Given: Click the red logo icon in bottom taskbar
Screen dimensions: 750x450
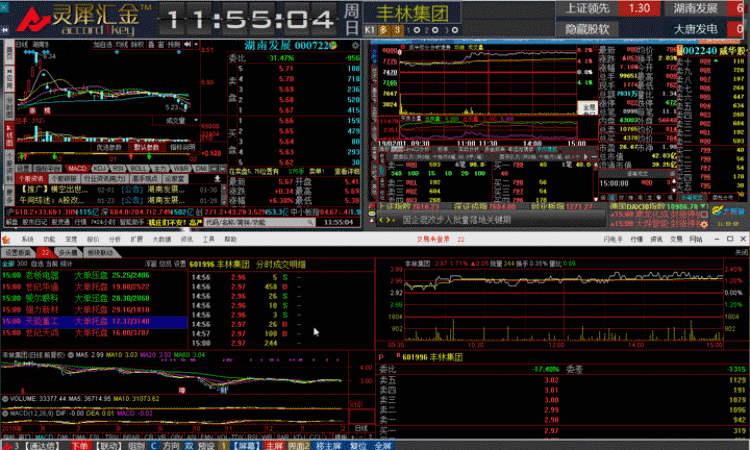Looking at the screenshot, I should [8, 446].
